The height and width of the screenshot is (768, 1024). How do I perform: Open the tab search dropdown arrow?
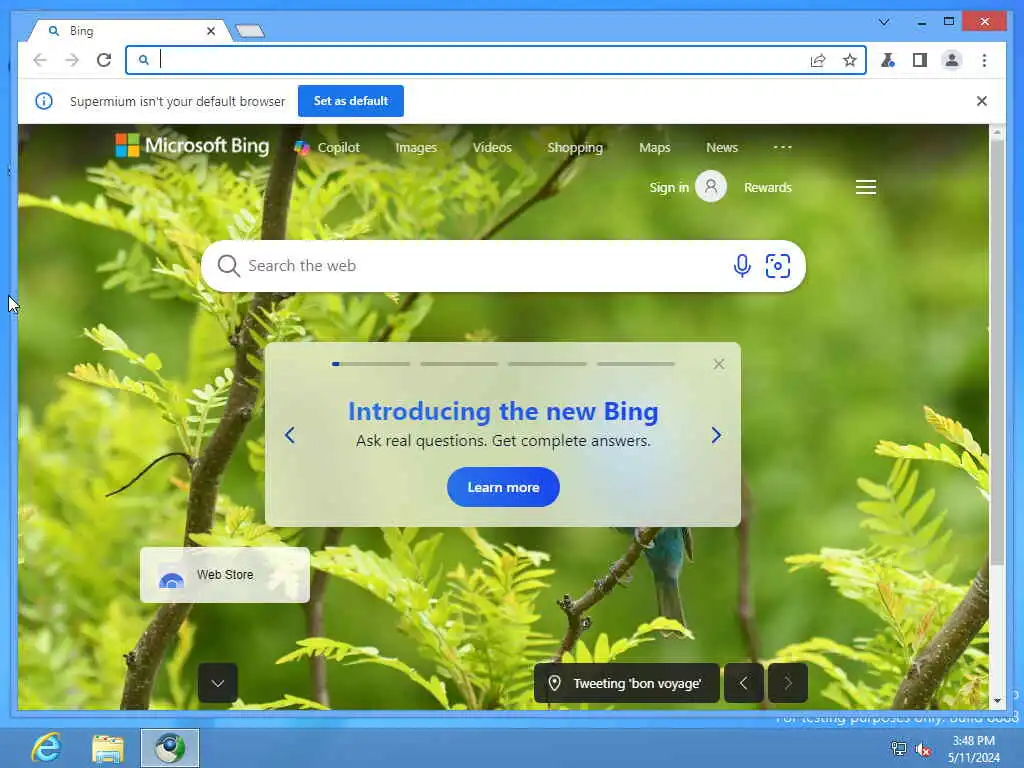tap(884, 22)
